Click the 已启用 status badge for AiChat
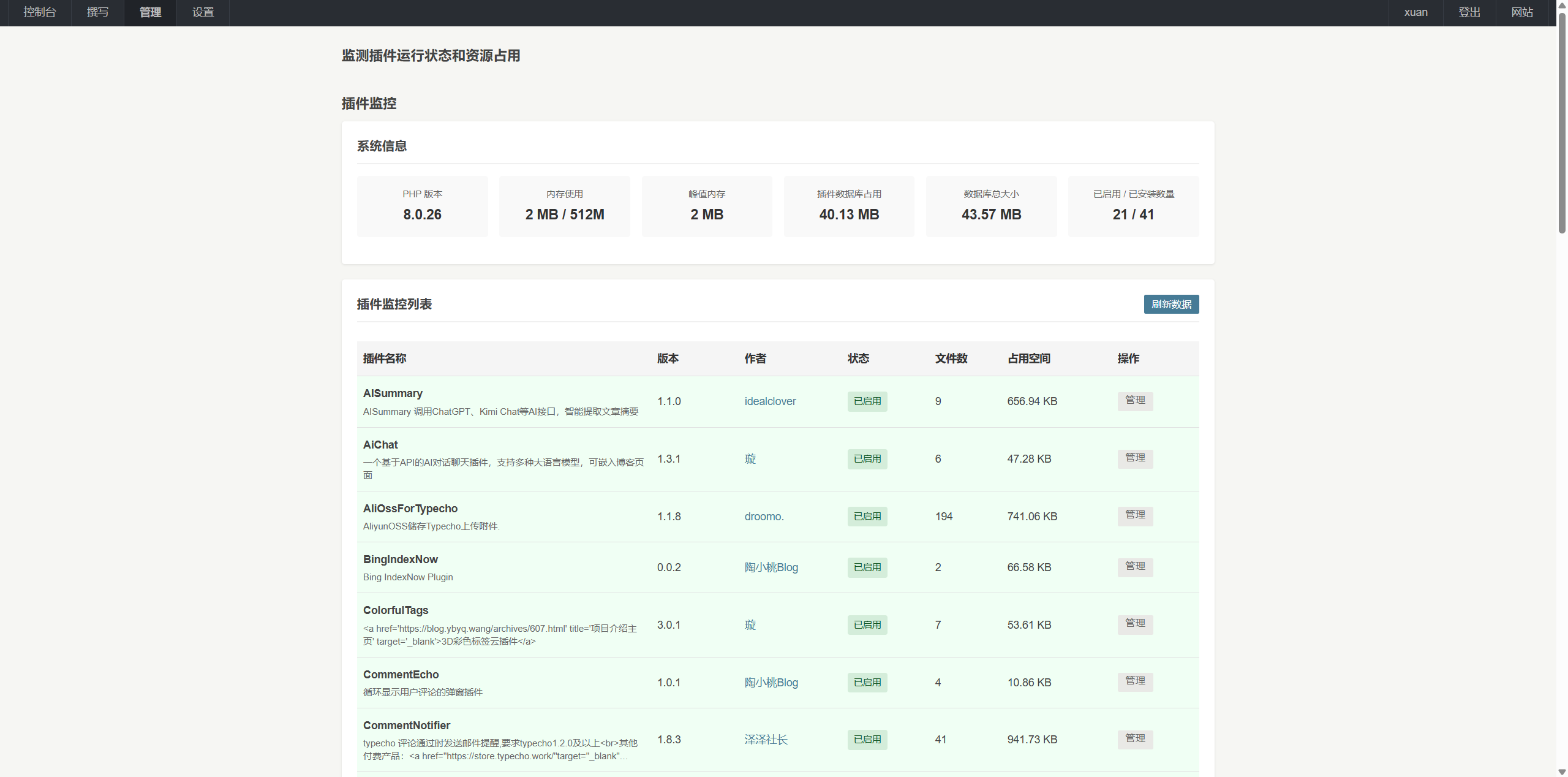The height and width of the screenshot is (777, 1568). [867, 459]
